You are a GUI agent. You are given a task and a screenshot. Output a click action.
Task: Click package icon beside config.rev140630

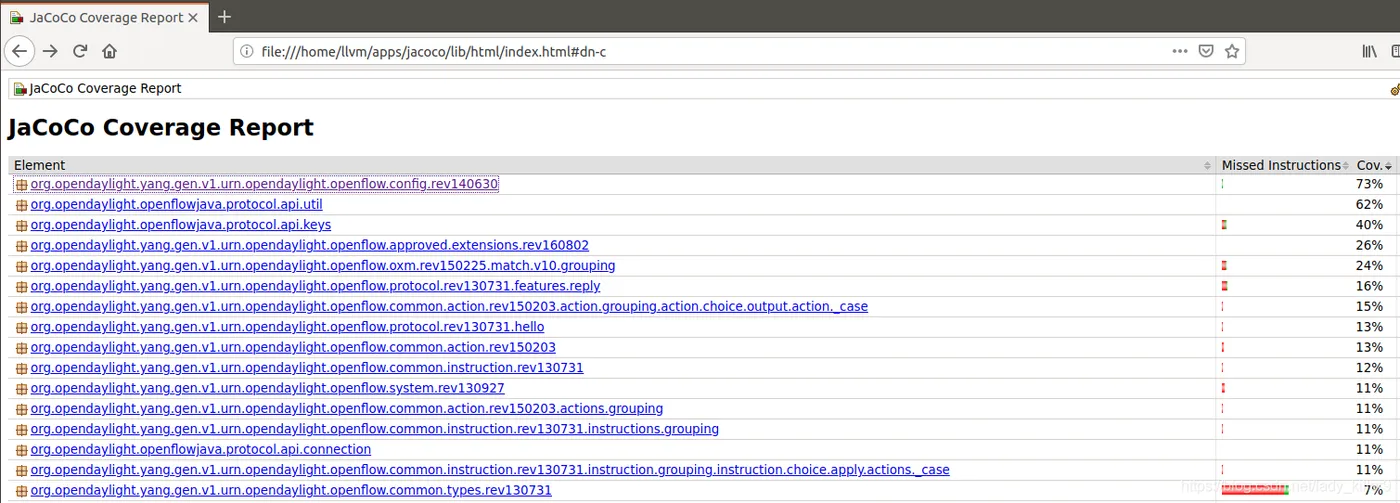(22, 185)
